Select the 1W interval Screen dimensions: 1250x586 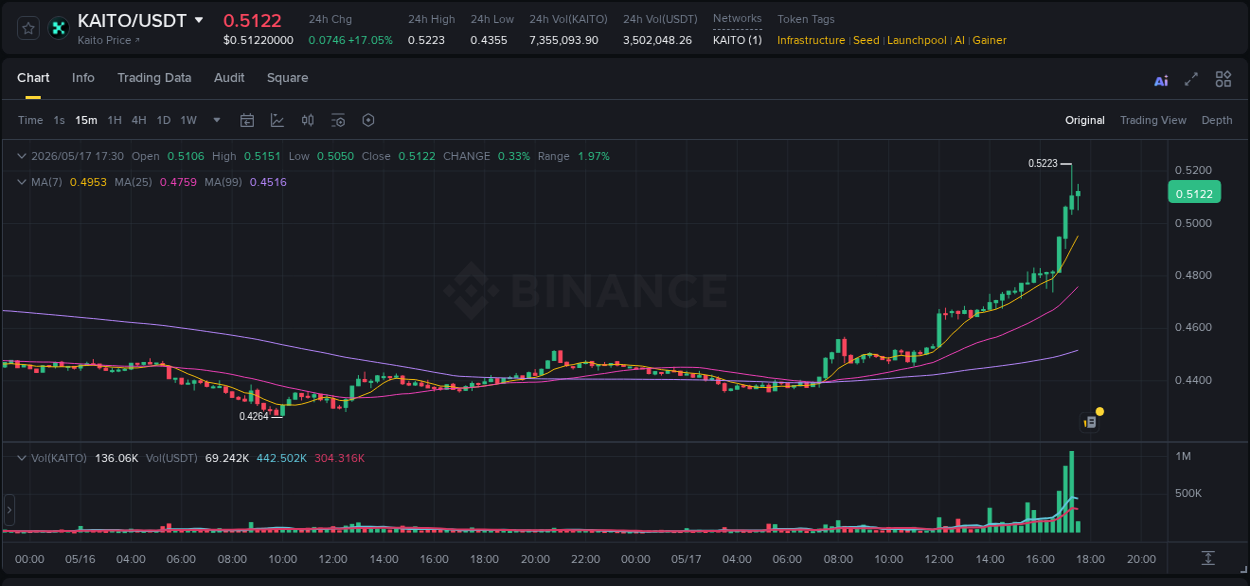[x=188, y=120]
